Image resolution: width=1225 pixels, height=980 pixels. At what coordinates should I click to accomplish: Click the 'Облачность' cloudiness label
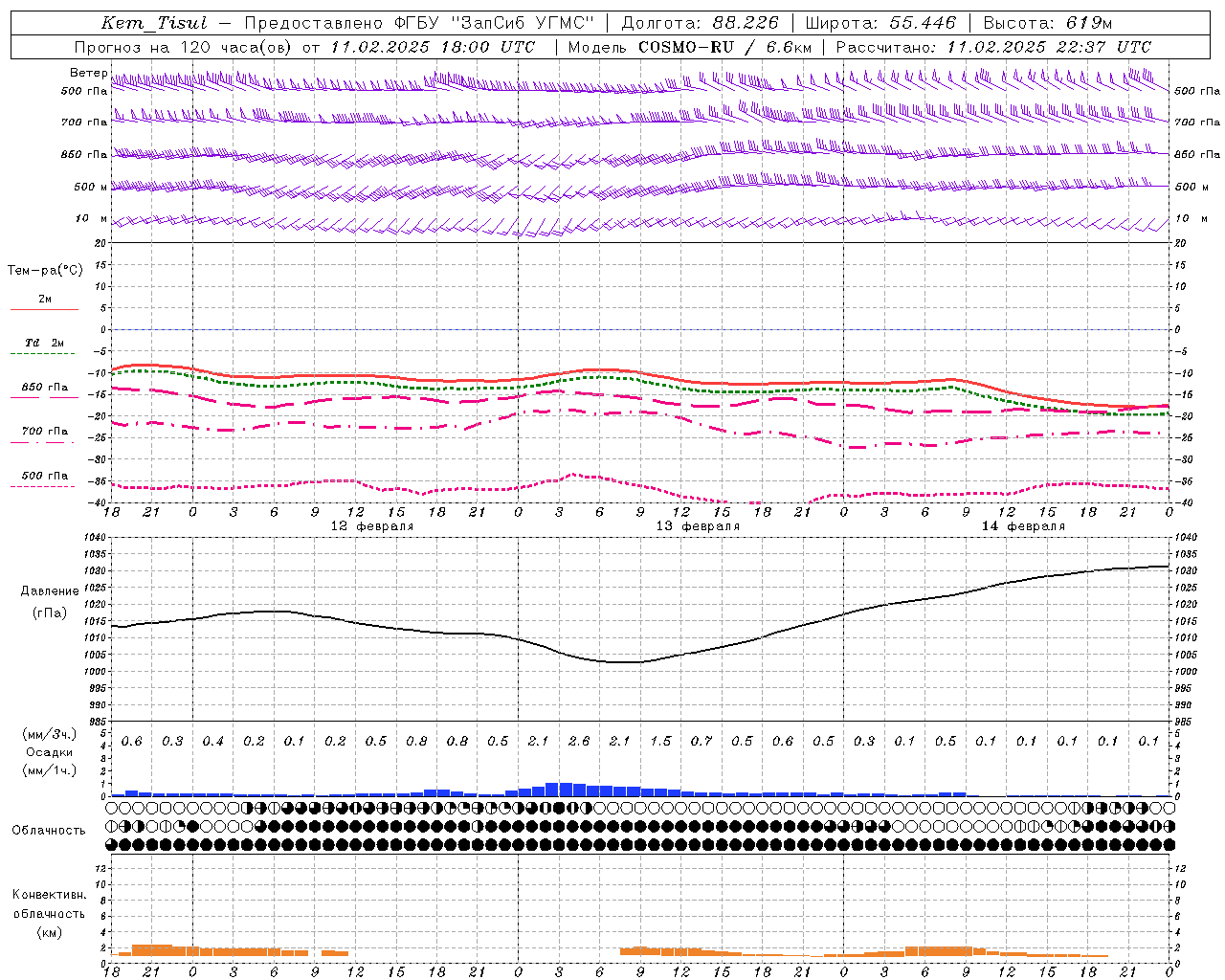coord(49,831)
